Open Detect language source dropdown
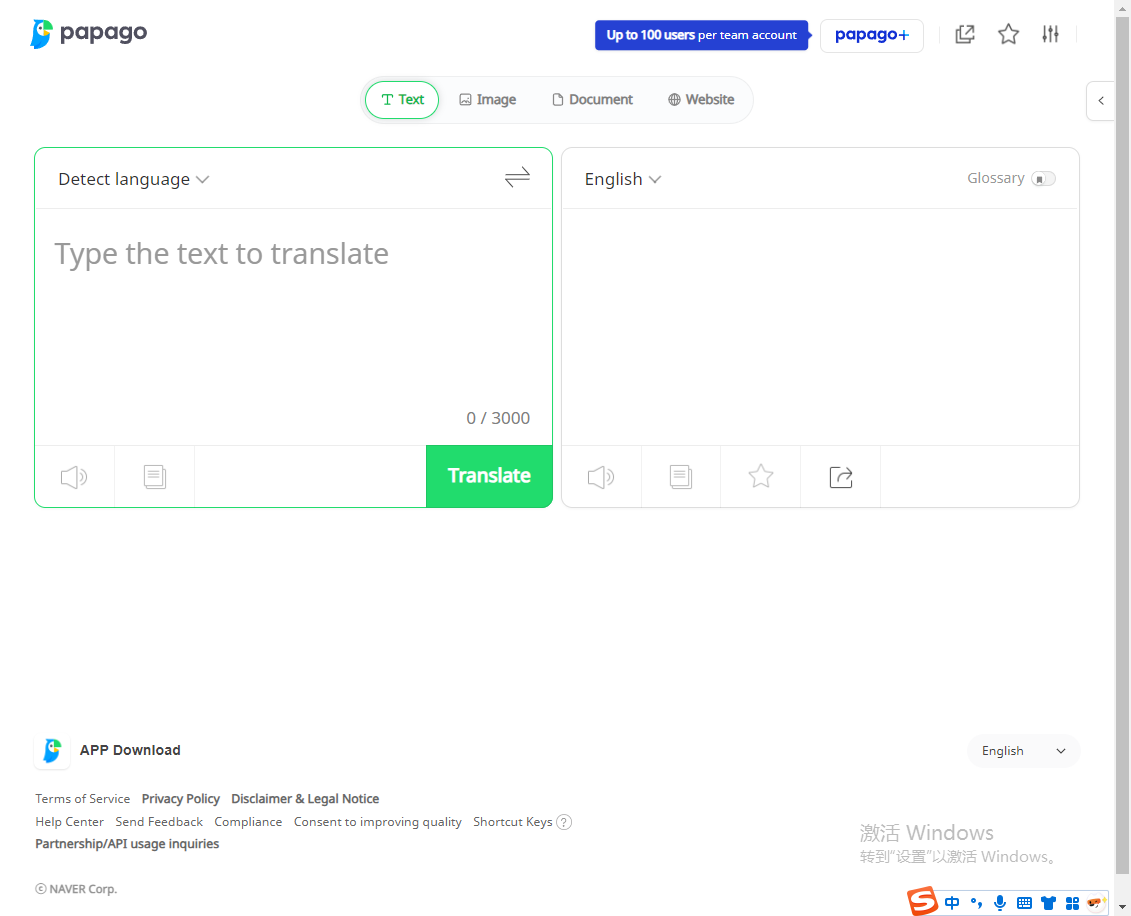This screenshot has width=1131, height=916. point(133,179)
